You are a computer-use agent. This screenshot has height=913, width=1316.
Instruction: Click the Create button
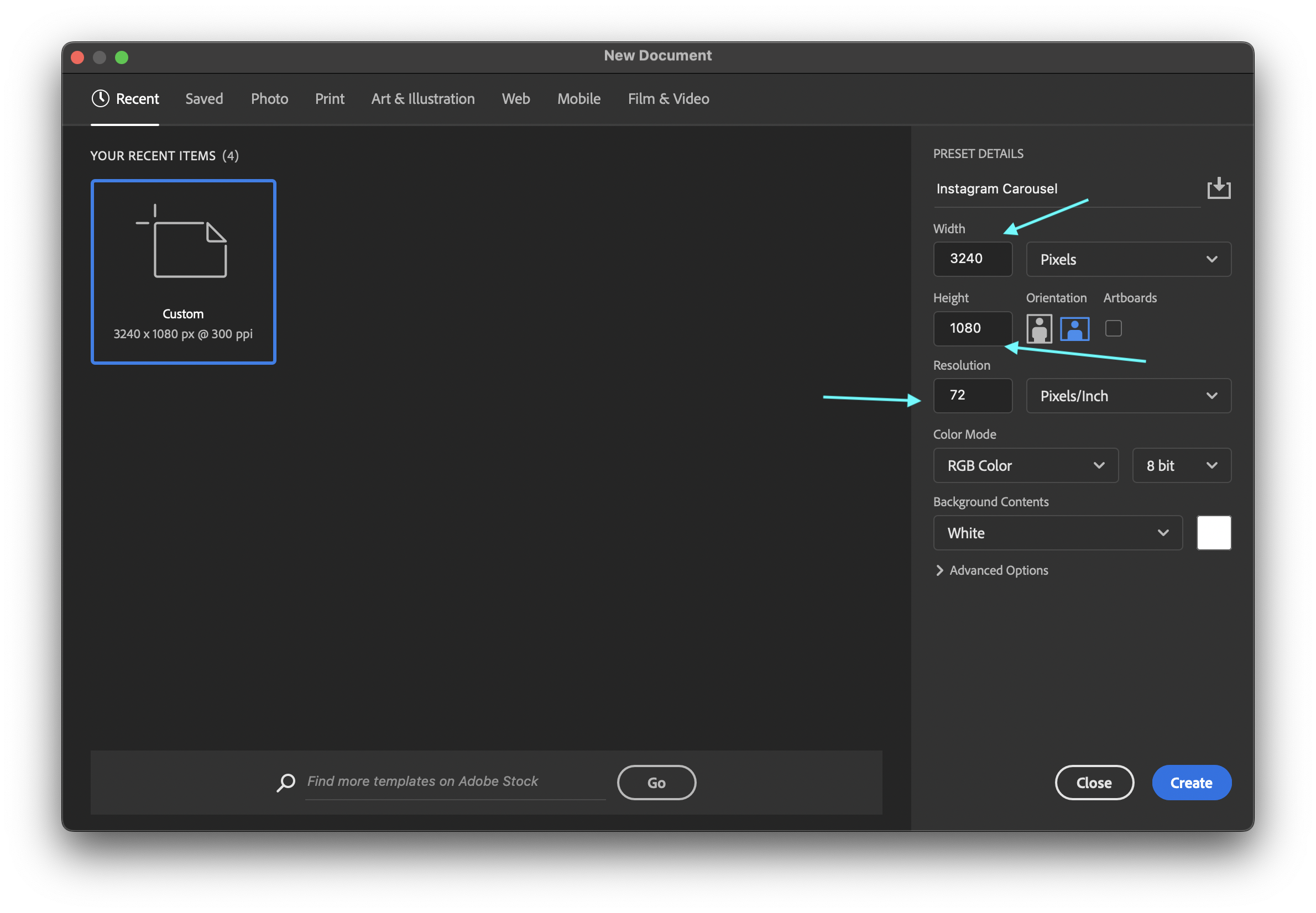pyautogui.click(x=1190, y=783)
